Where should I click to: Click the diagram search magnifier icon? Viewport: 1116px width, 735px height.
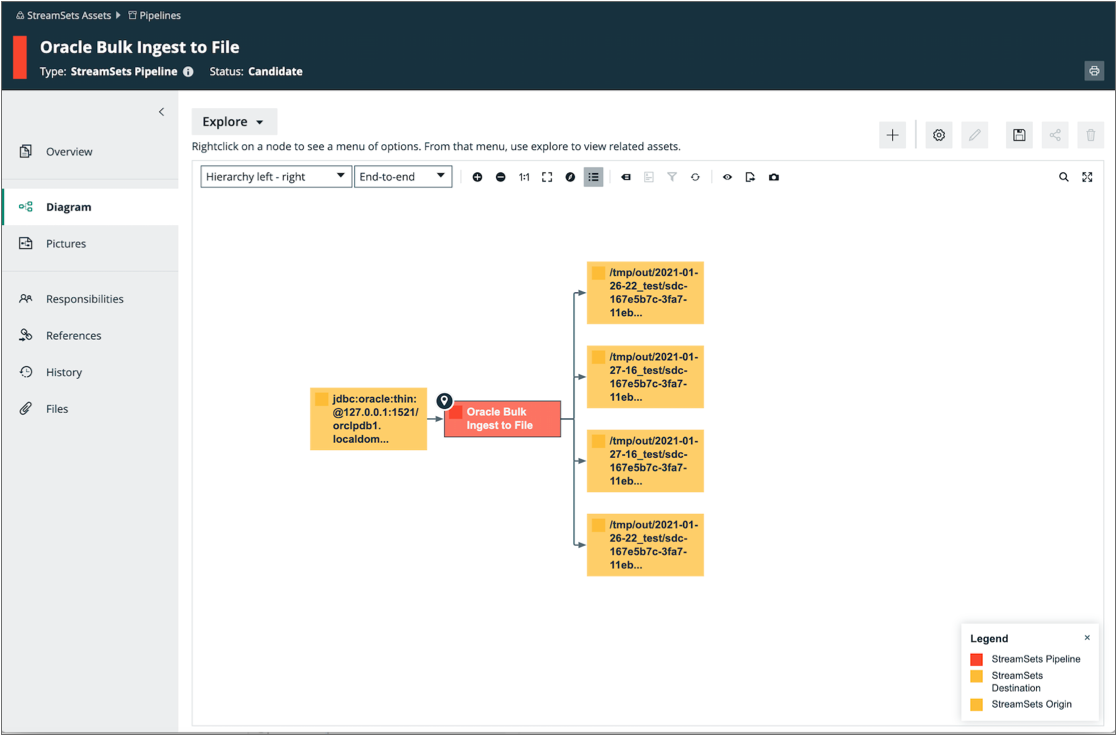pyautogui.click(x=1064, y=177)
